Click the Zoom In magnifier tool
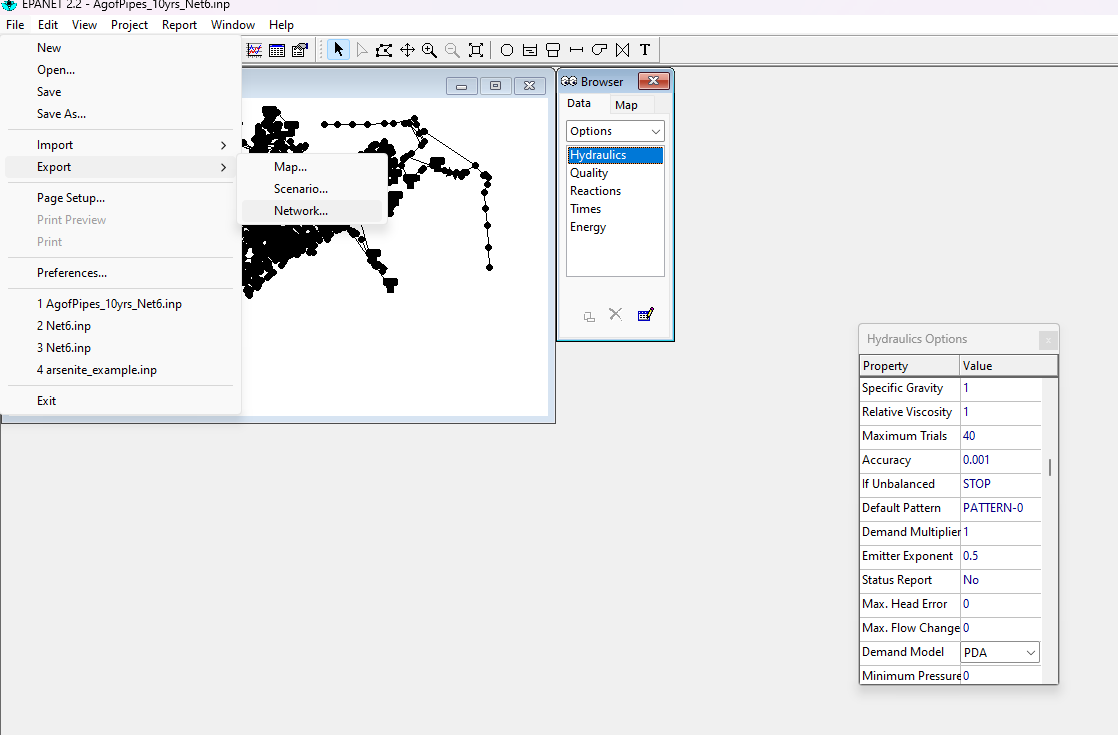The width and height of the screenshot is (1118, 735). 429,50
